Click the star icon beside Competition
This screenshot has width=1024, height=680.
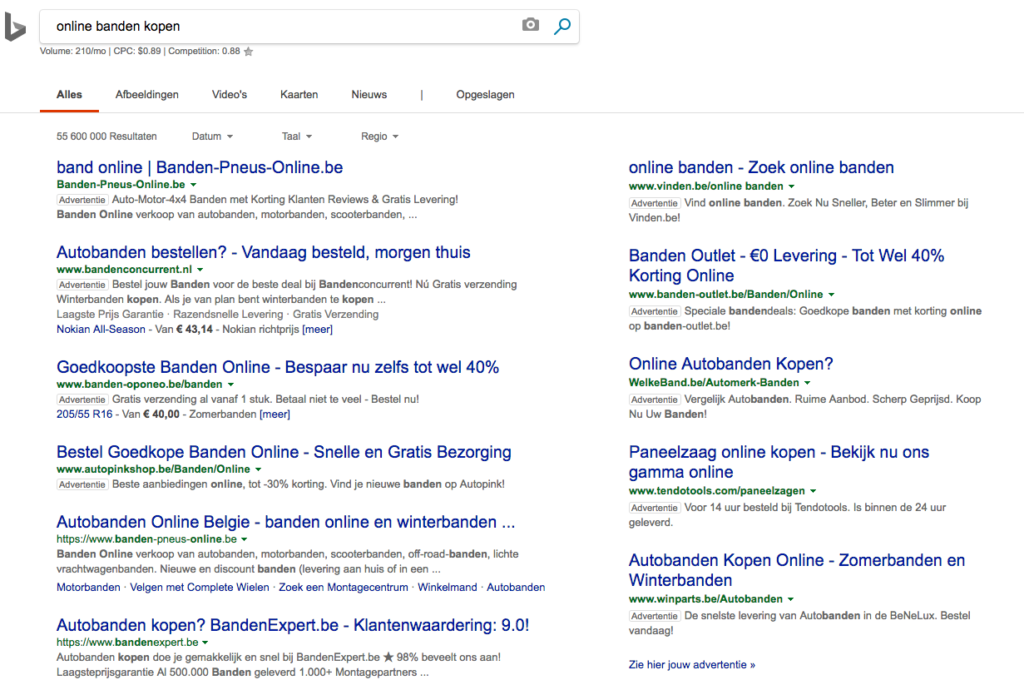(248, 52)
